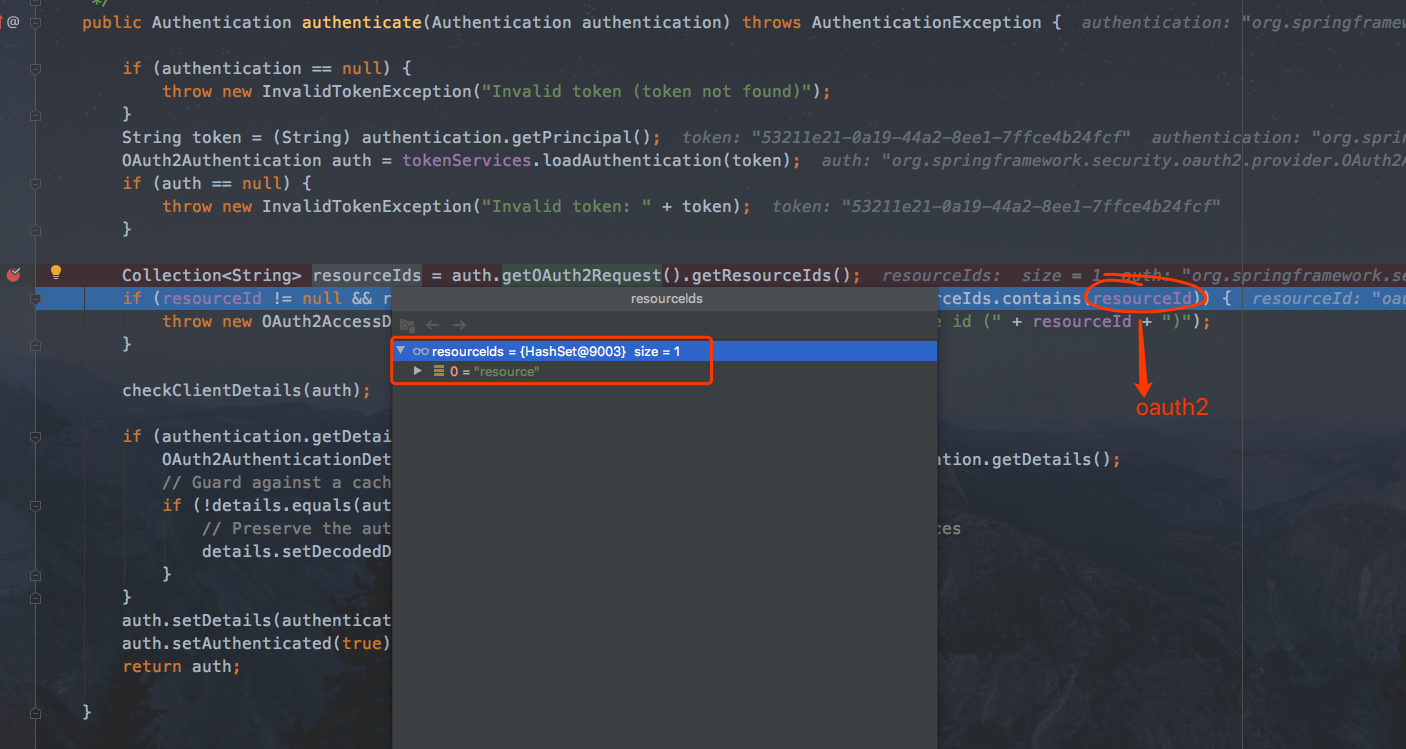
Task: Click the @ gutter icon beside authenticate
Action: pos(13,20)
